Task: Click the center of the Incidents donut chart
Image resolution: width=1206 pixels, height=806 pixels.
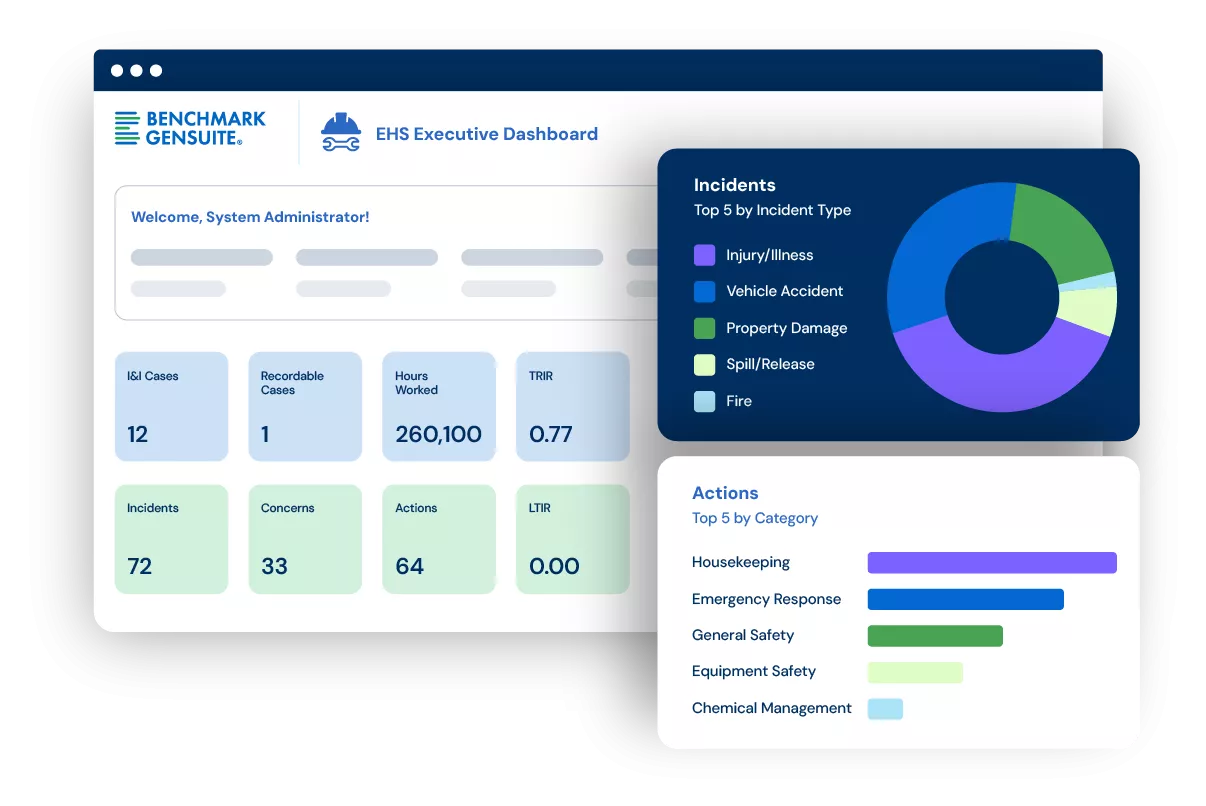Action: coord(1005,295)
